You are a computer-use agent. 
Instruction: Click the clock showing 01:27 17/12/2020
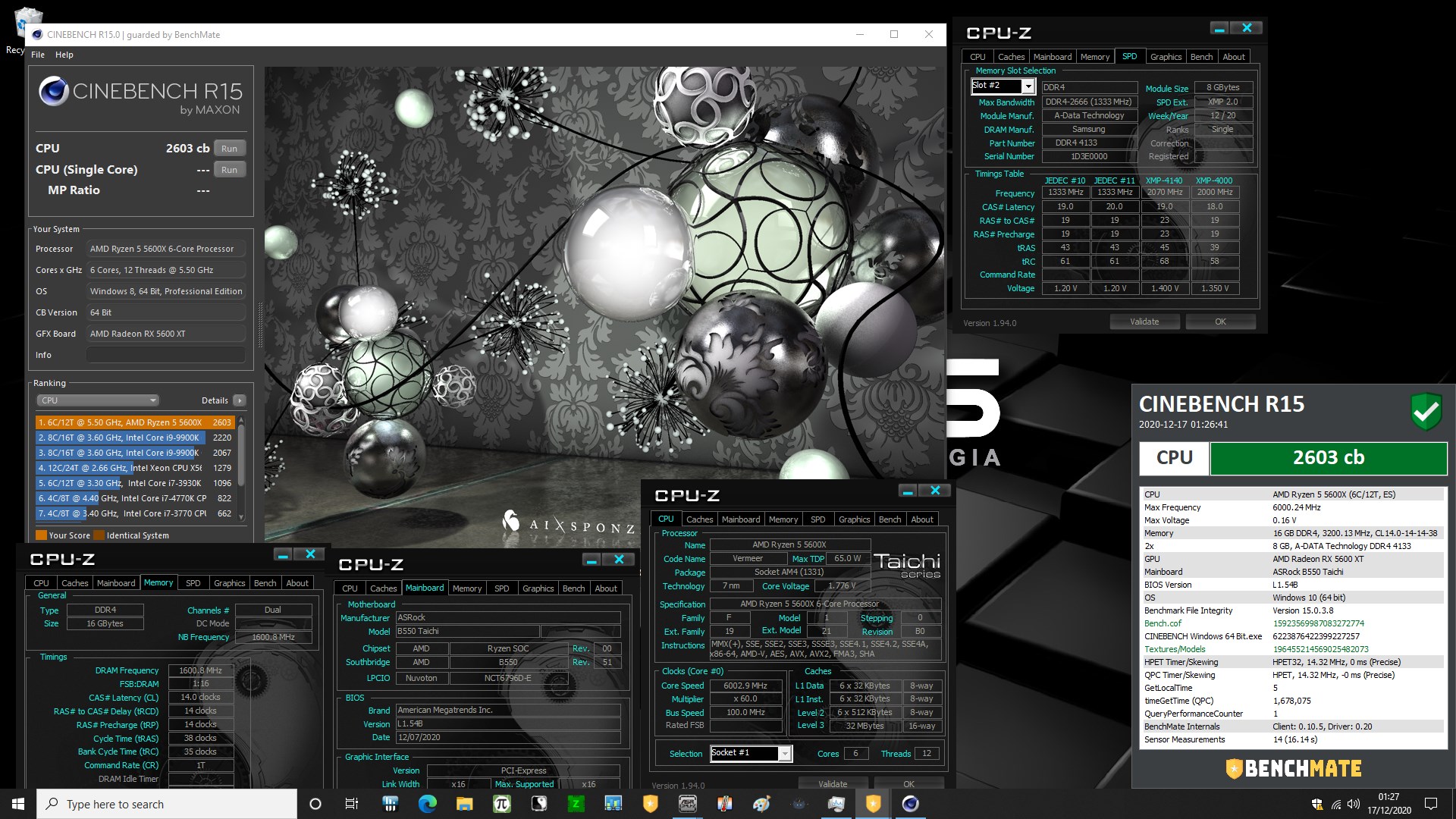(1389, 804)
